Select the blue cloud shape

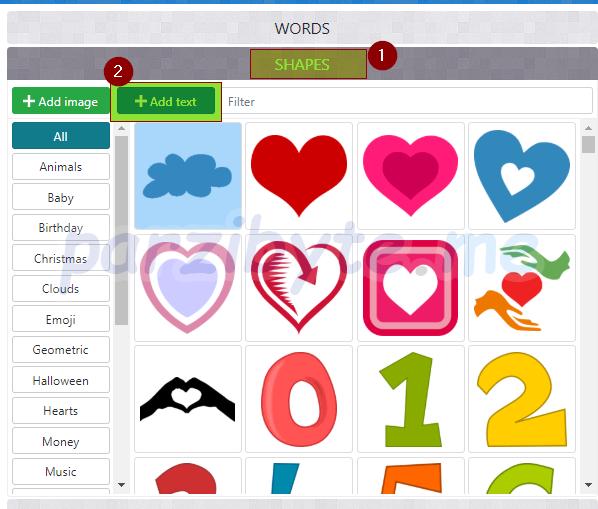click(x=188, y=176)
